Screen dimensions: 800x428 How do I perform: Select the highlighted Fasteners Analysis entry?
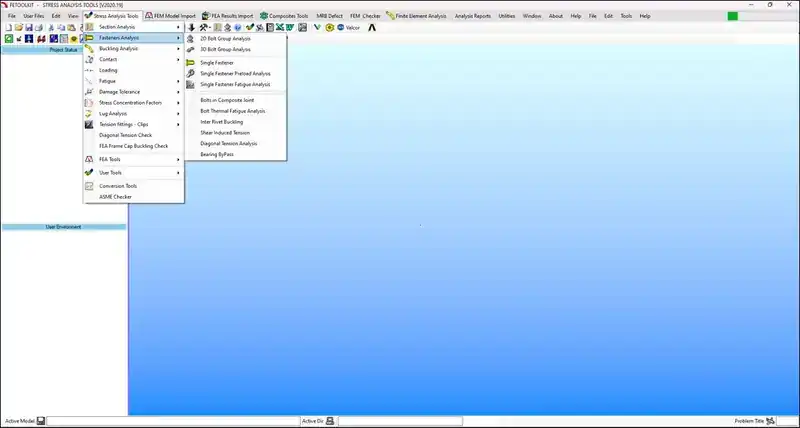click(134, 38)
